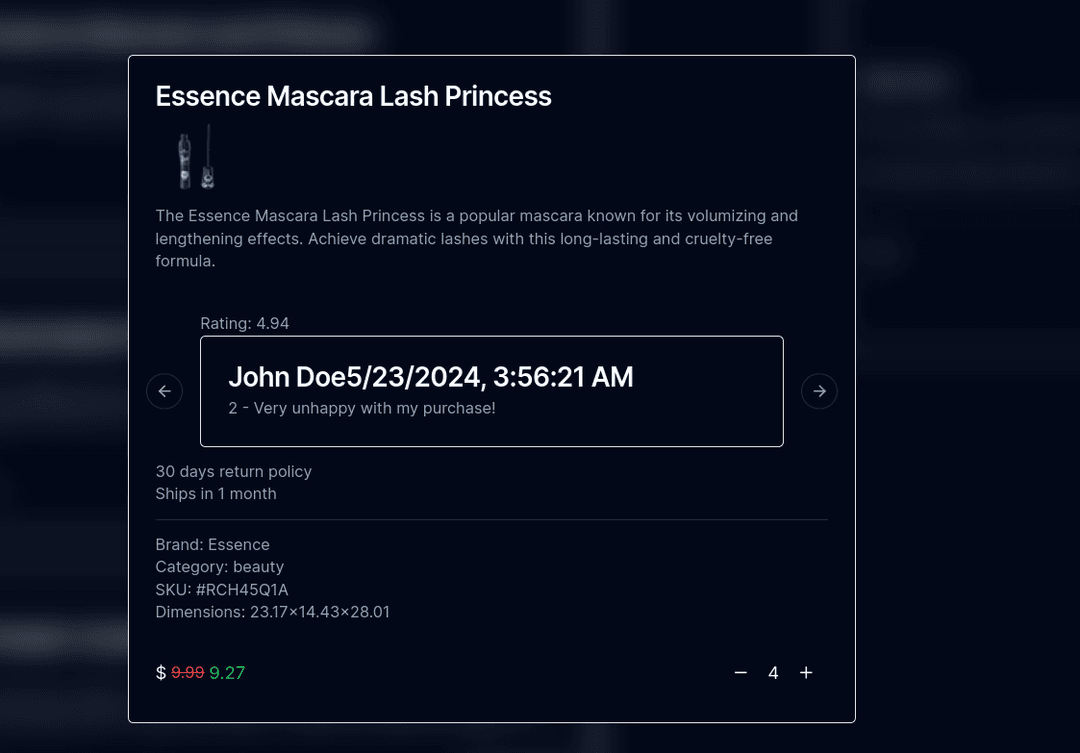
Task: Click the 30 days return policy text
Action: click(233, 471)
